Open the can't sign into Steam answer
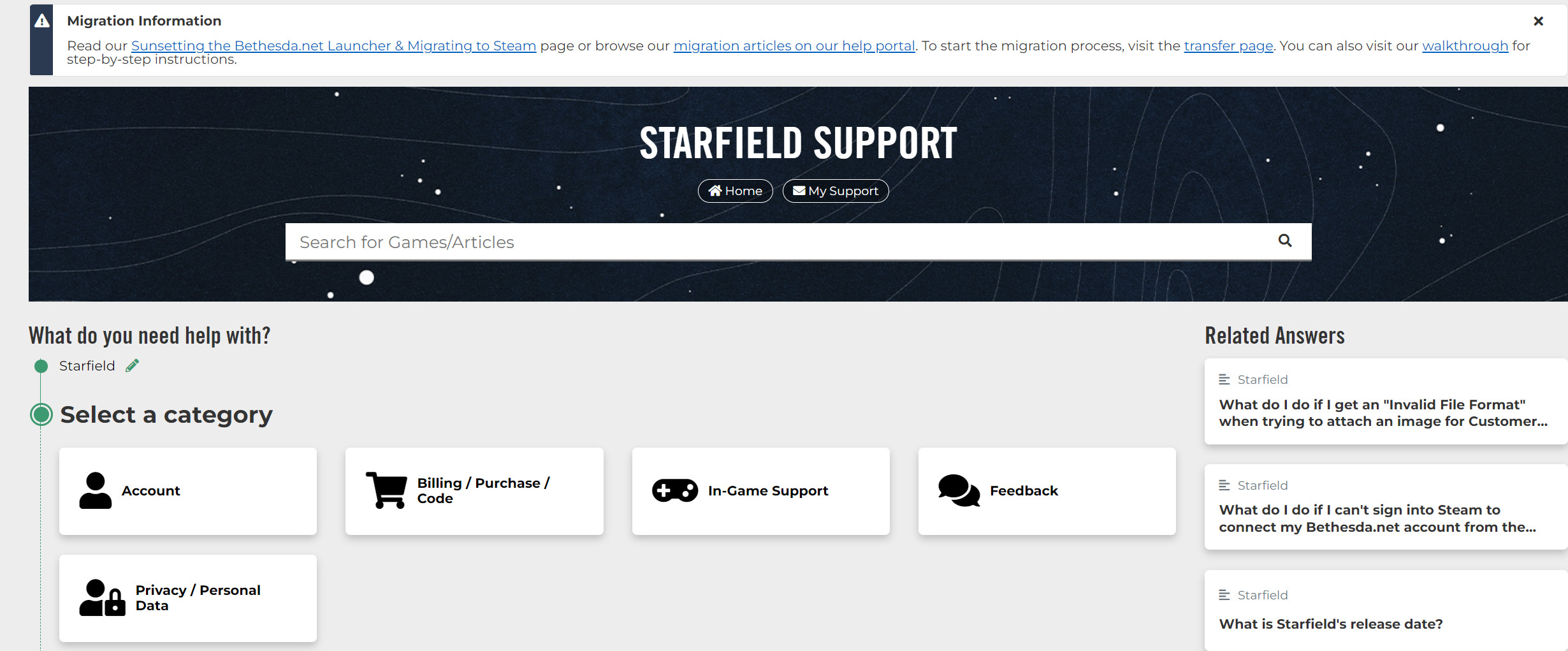1568x651 pixels. [1377, 518]
